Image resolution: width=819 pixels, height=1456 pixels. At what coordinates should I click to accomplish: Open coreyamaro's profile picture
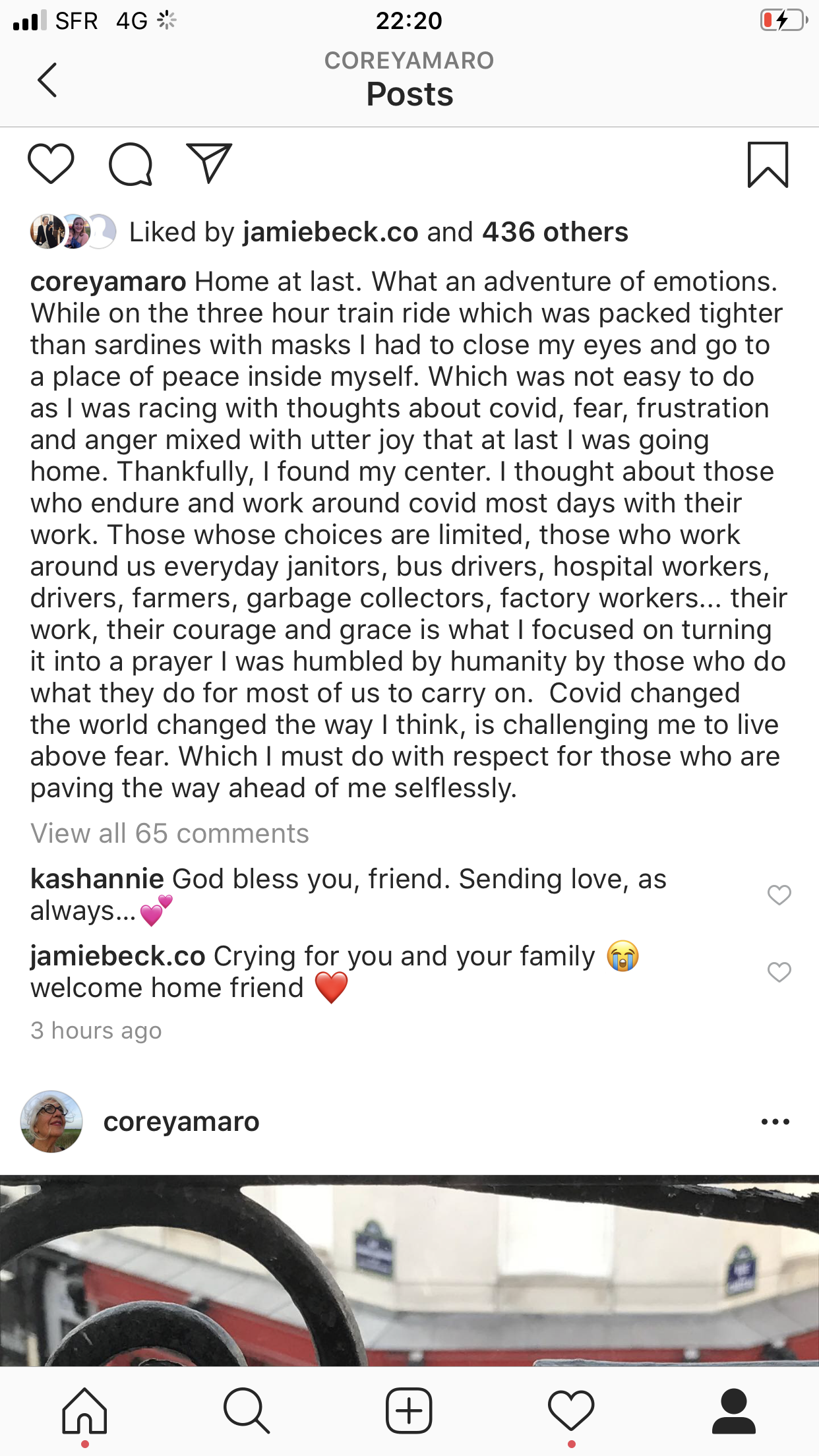coord(51,1122)
